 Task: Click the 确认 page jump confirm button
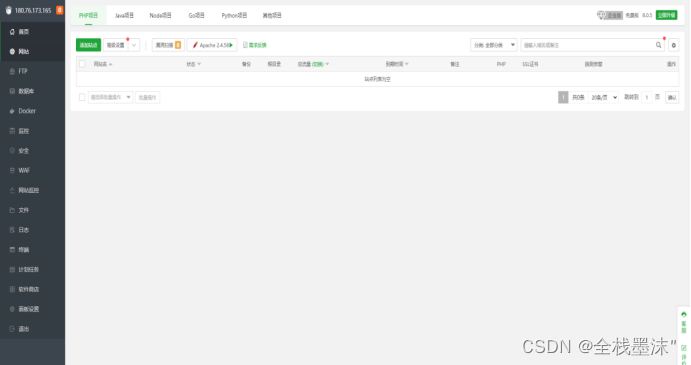coord(672,97)
